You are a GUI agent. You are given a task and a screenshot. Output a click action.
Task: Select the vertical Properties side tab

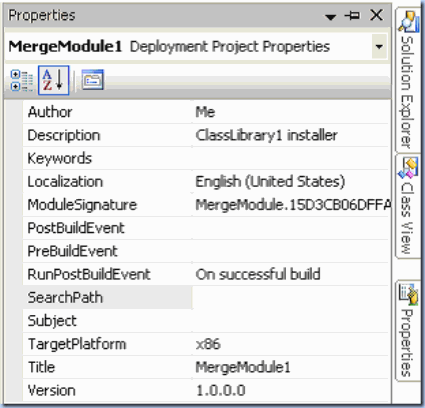tap(407, 331)
